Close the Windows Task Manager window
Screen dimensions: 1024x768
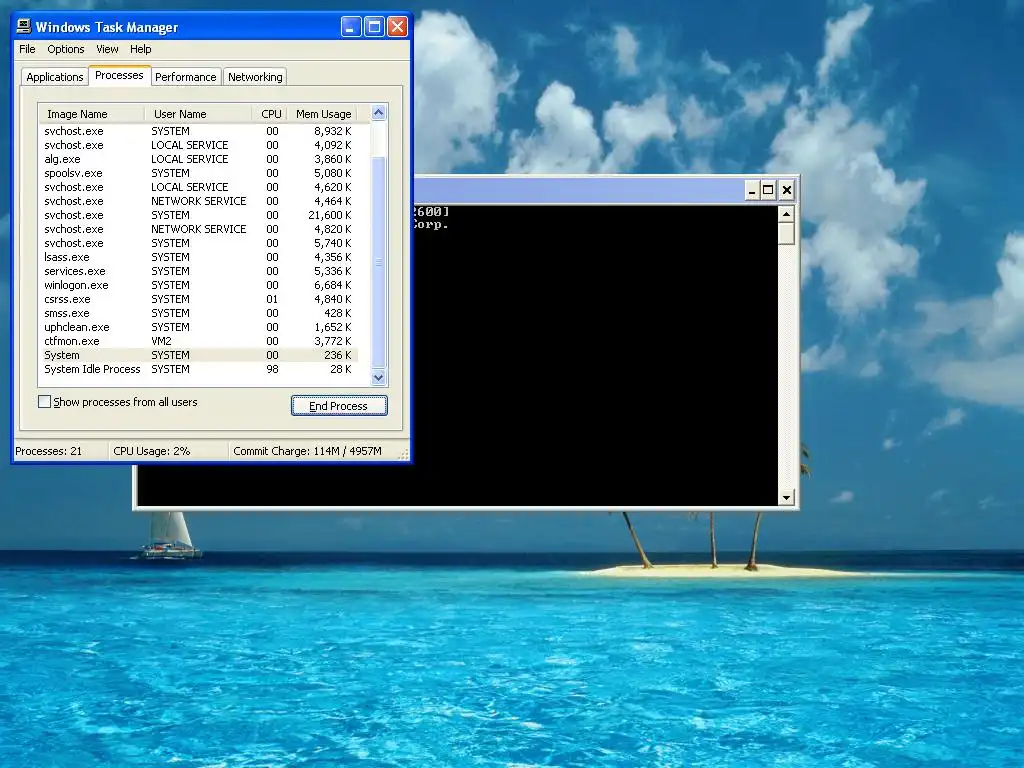(398, 27)
